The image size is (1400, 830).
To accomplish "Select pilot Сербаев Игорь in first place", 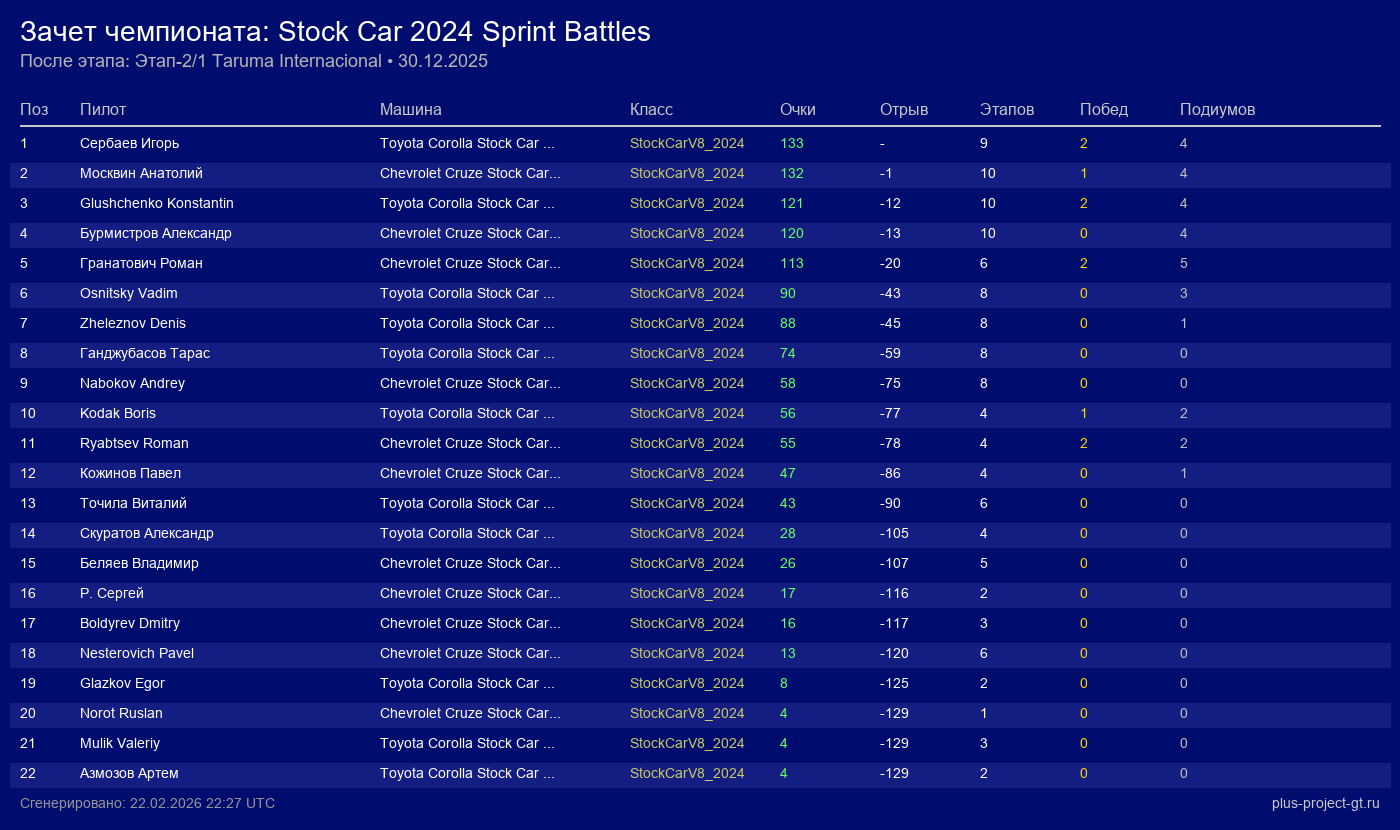I will point(129,143).
